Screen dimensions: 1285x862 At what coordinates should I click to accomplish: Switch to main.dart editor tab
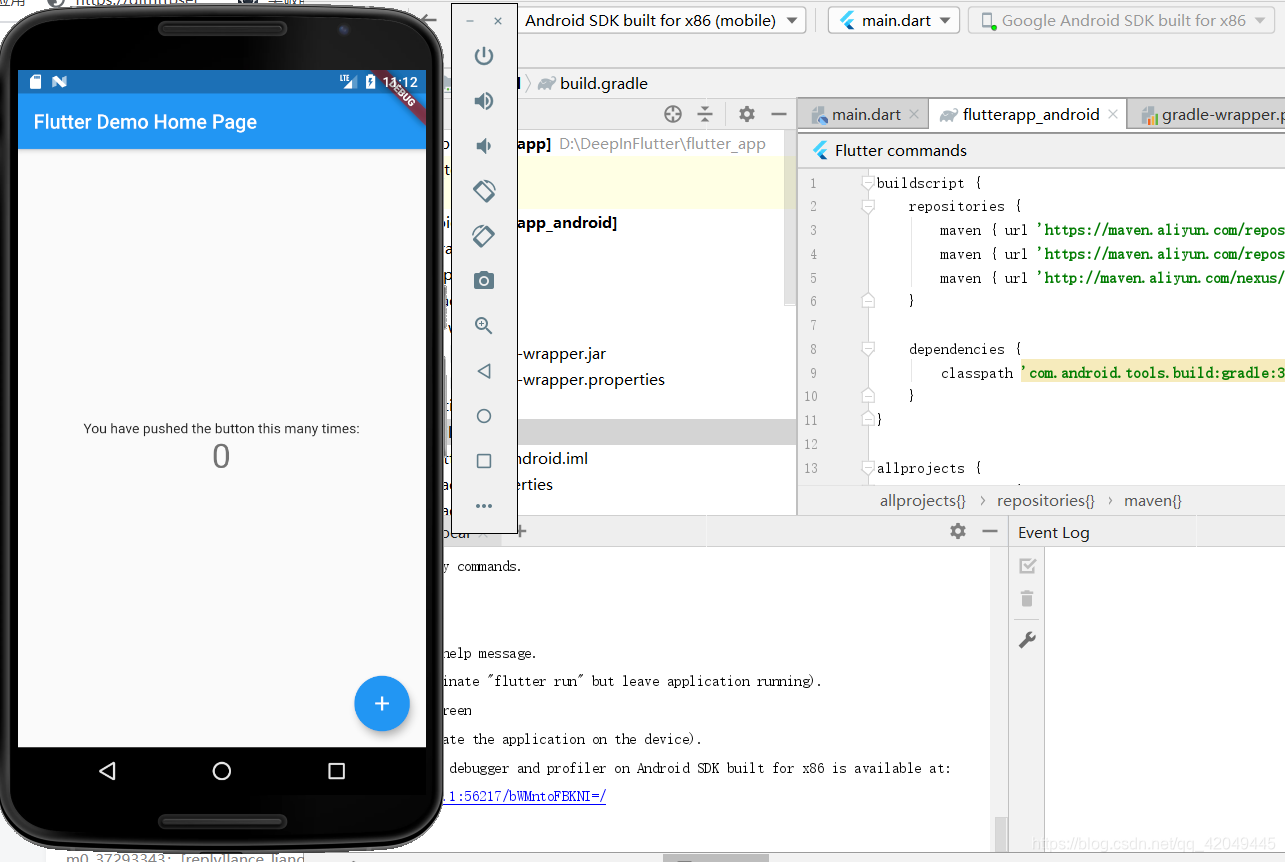863,114
